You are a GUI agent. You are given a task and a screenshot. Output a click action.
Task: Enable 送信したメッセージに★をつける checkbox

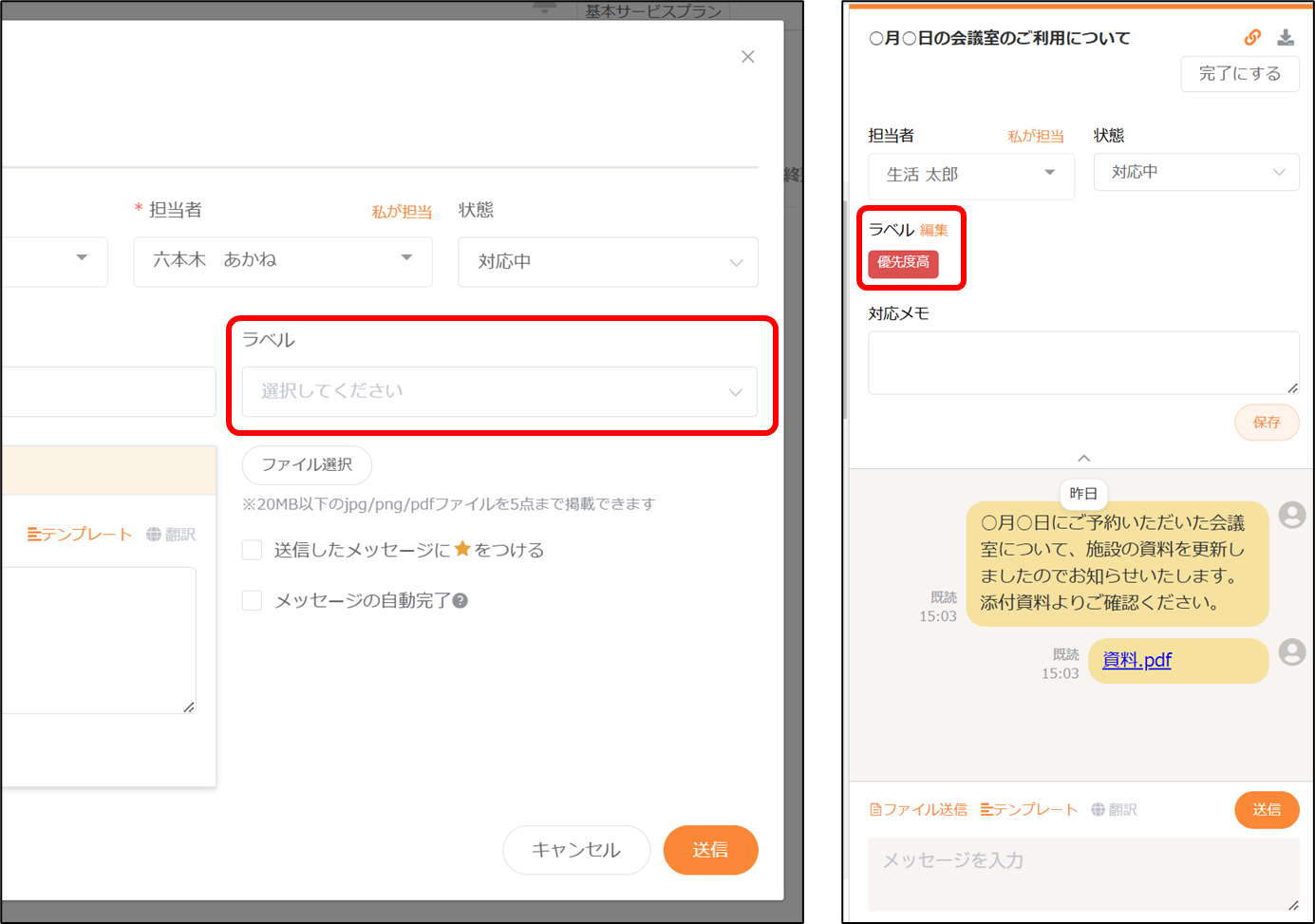pyautogui.click(x=252, y=550)
